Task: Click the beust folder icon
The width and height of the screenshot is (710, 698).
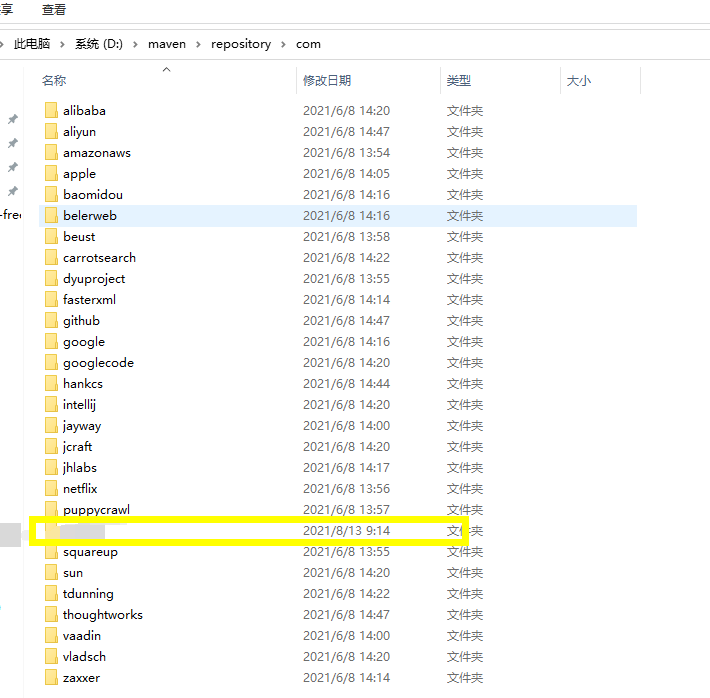Action: coord(51,236)
